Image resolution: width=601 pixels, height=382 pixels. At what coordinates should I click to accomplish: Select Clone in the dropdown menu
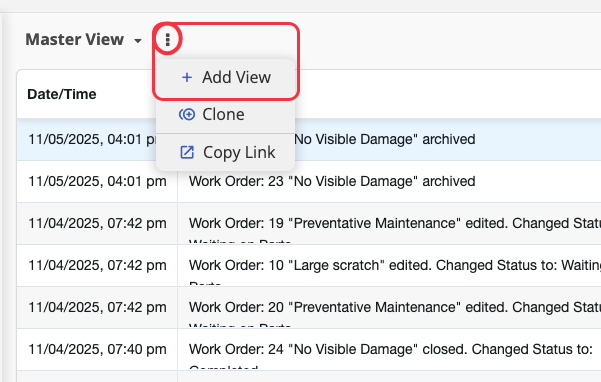[x=226, y=114]
